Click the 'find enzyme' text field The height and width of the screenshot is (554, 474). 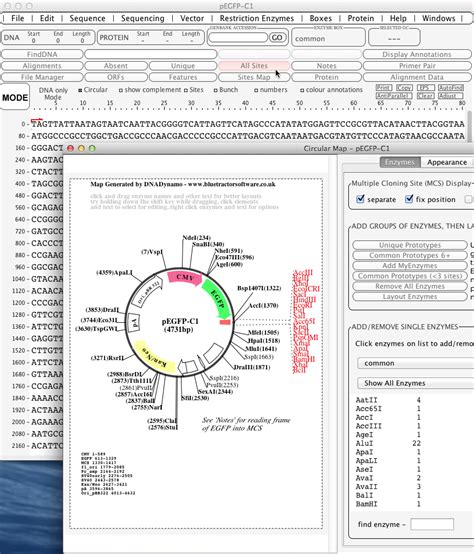click(432, 524)
